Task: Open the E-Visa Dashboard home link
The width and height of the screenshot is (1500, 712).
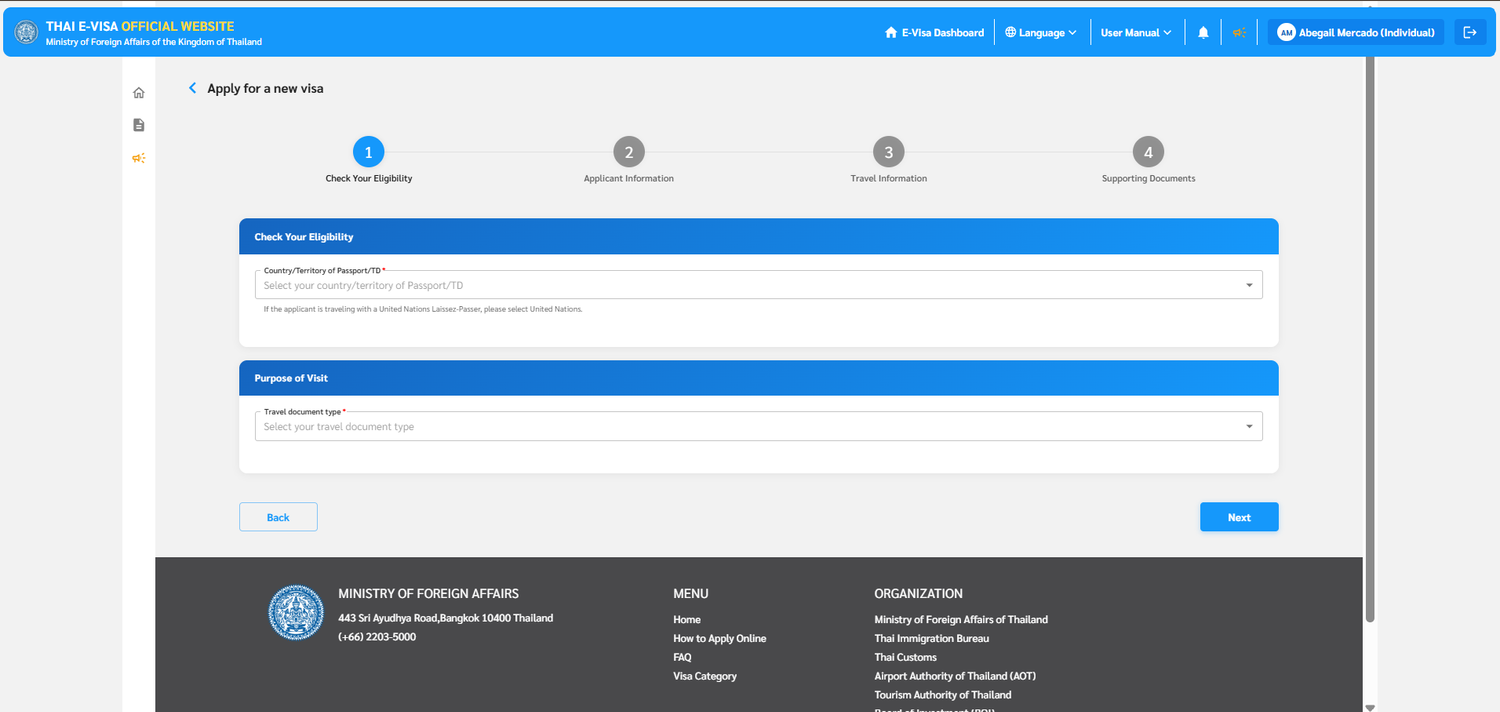Action: (x=934, y=33)
